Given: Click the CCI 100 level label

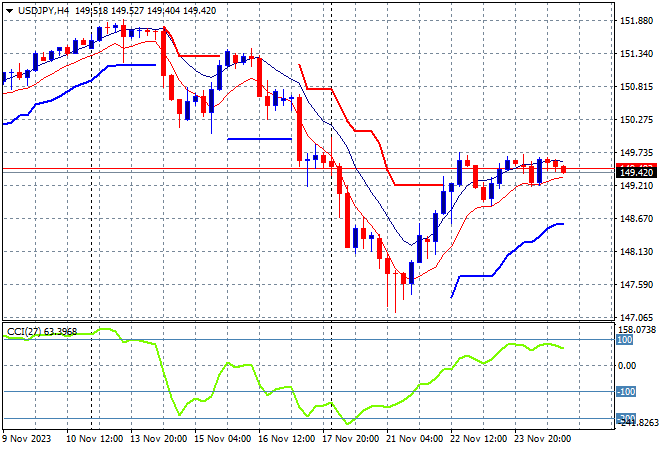Looking at the screenshot, I should (625, 340).
